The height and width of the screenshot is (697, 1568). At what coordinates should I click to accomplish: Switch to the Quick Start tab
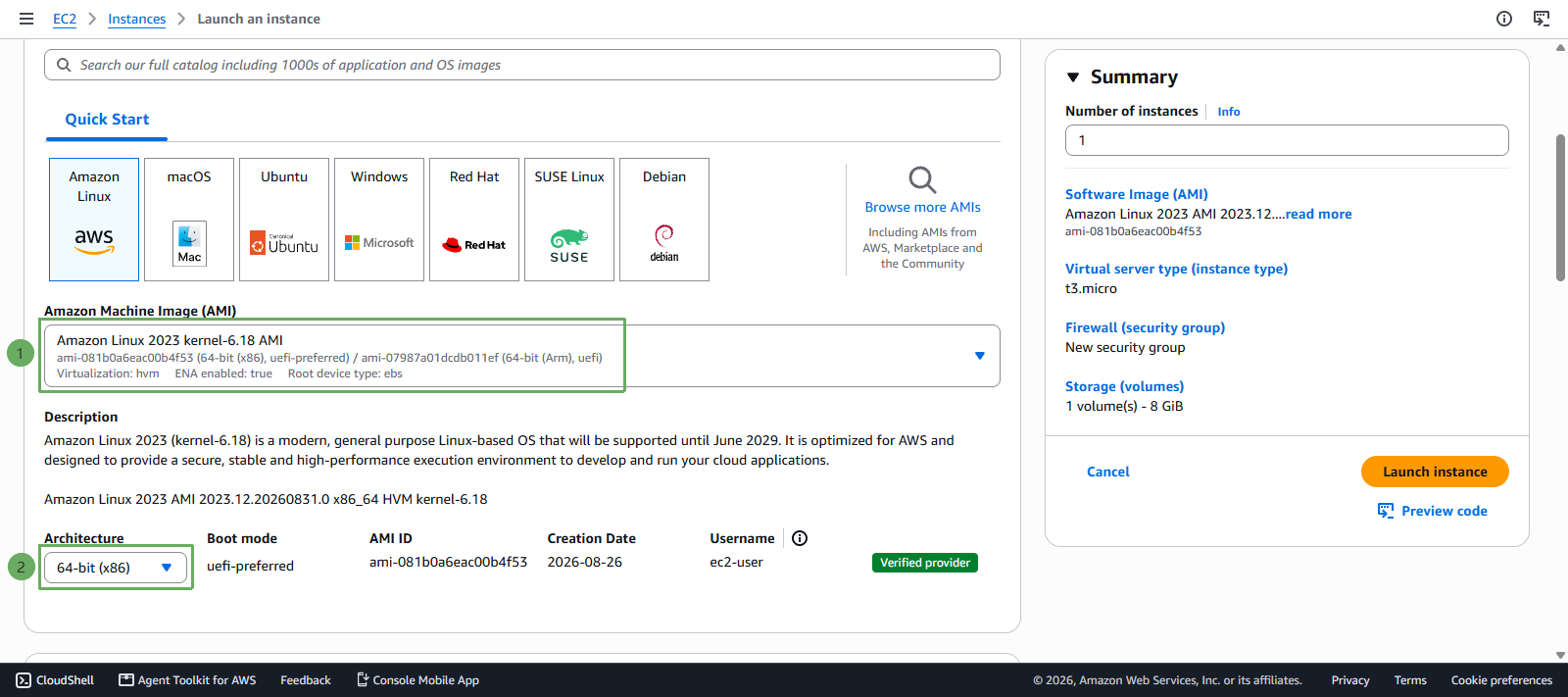coord(107,120)
